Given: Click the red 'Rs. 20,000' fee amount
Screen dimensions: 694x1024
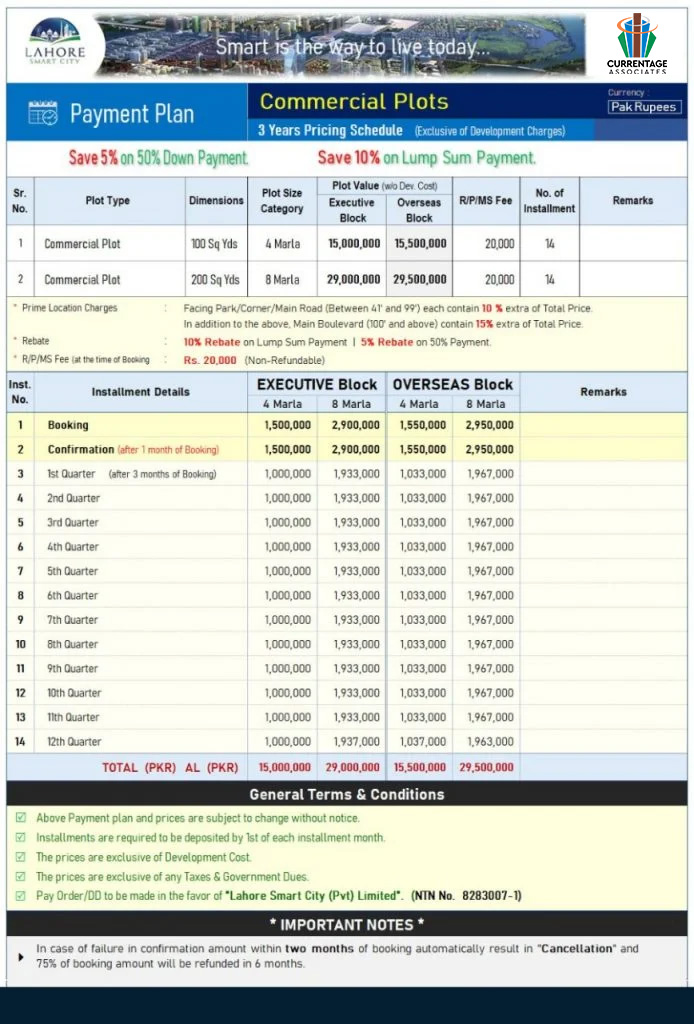Looking at the screenshot, I should pos(210,360).
